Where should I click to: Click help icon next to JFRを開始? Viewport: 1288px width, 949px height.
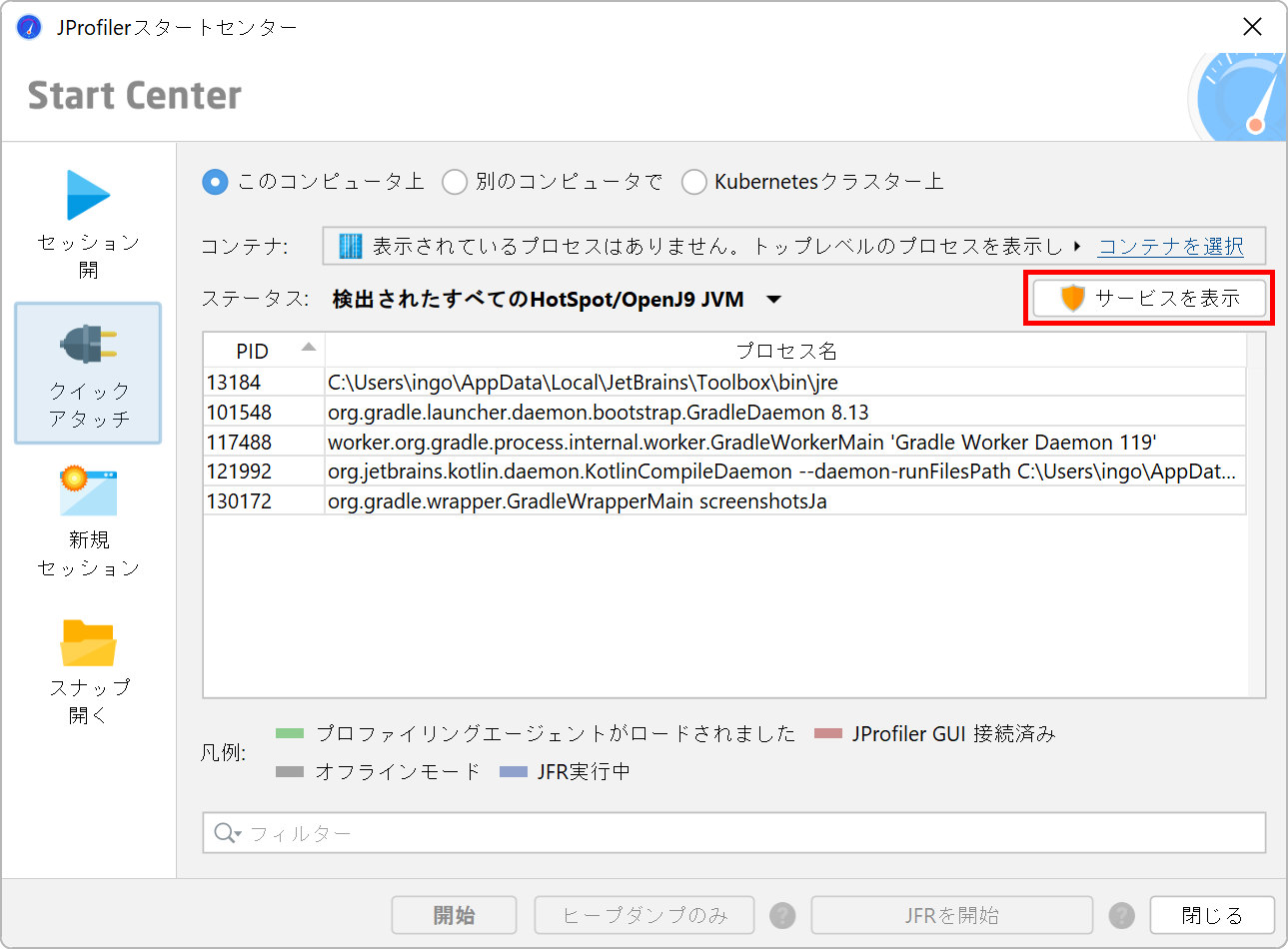click(1122, 915)
